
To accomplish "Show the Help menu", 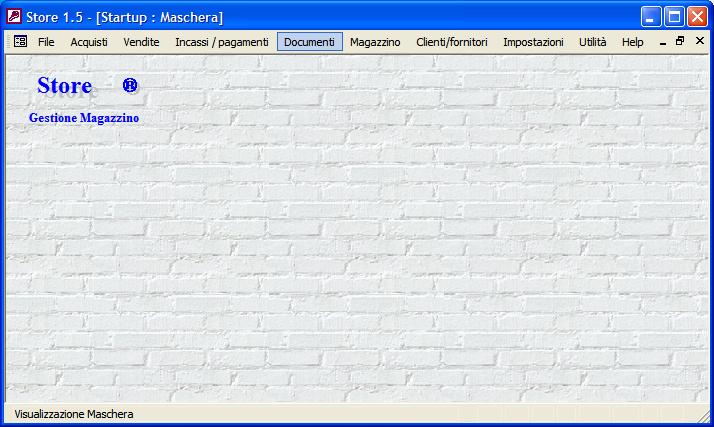I will (x=632, y=42).
